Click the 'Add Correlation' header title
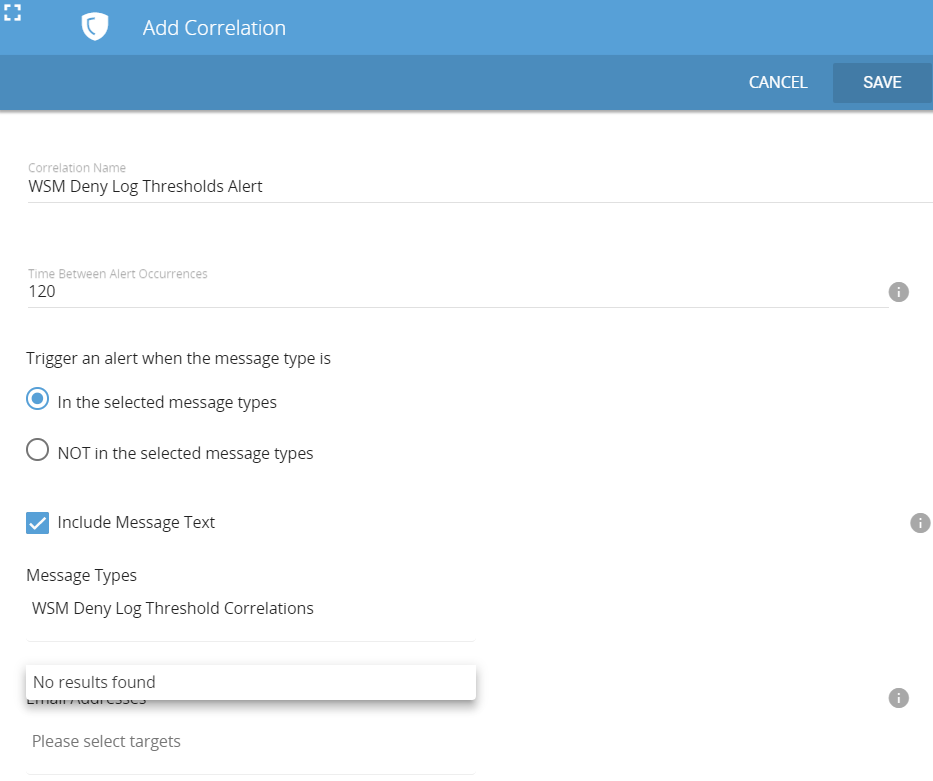The image size is (933, 781). 214,28
